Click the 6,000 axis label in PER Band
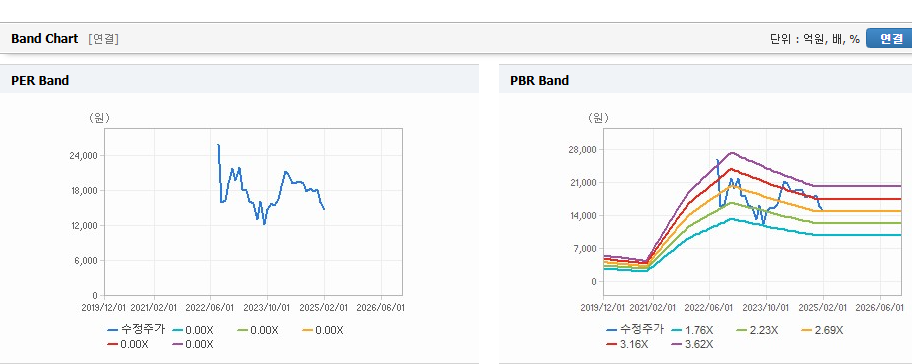The width and height of the screenshot is (912, 364). 86,260
